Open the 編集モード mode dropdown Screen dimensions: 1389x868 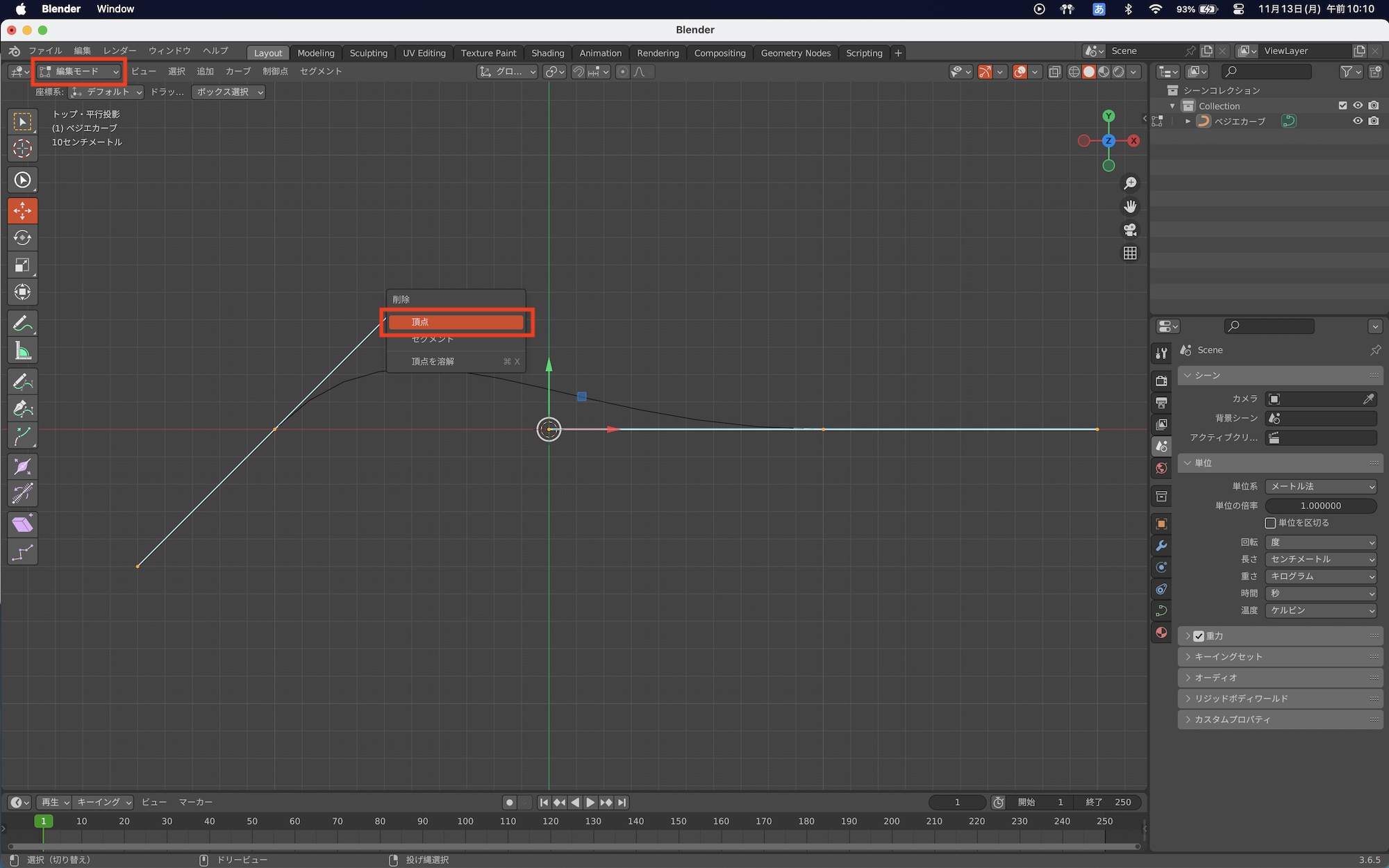pyautogui.click(x=79, y=72)
